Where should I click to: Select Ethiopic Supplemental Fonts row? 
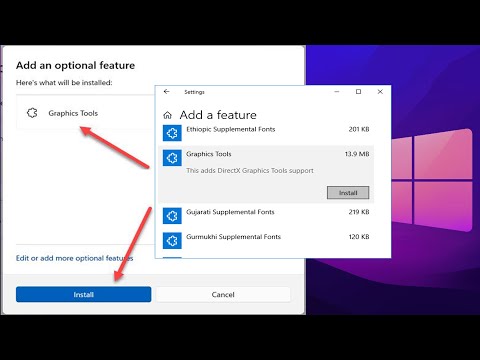pyautogui.click(x=266, y=133)
